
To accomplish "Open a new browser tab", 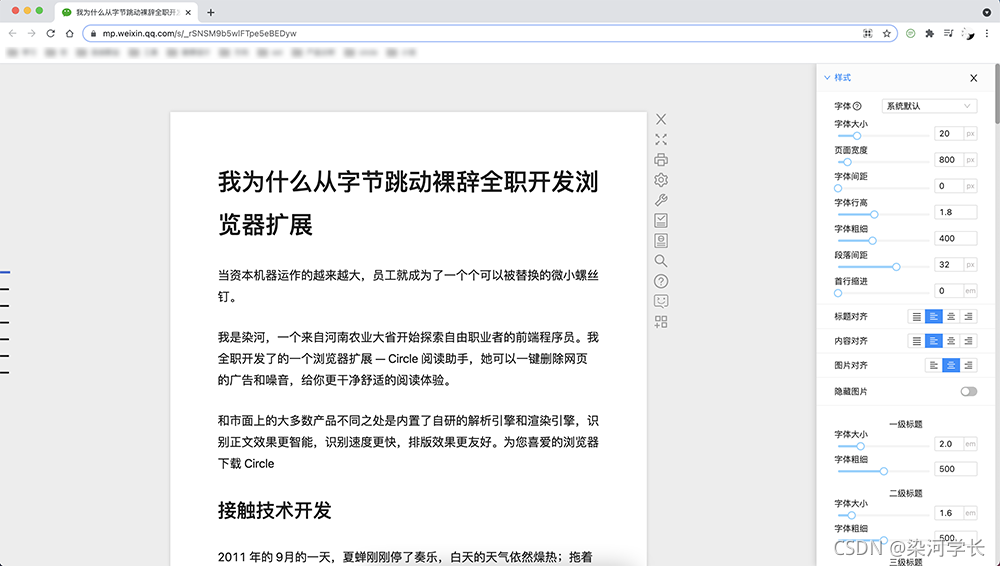I will [x=210, y=12].
